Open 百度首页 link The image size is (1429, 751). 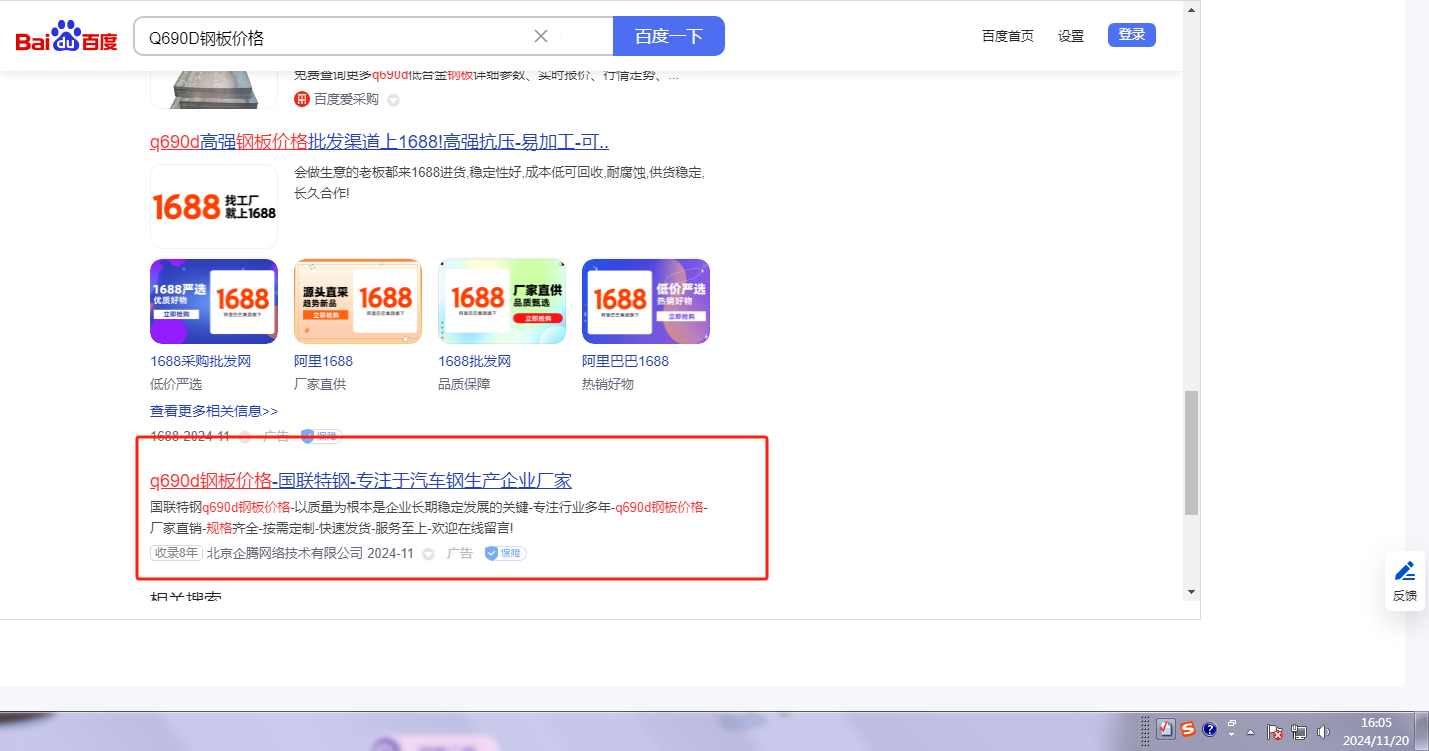[x=1008, y=36]
